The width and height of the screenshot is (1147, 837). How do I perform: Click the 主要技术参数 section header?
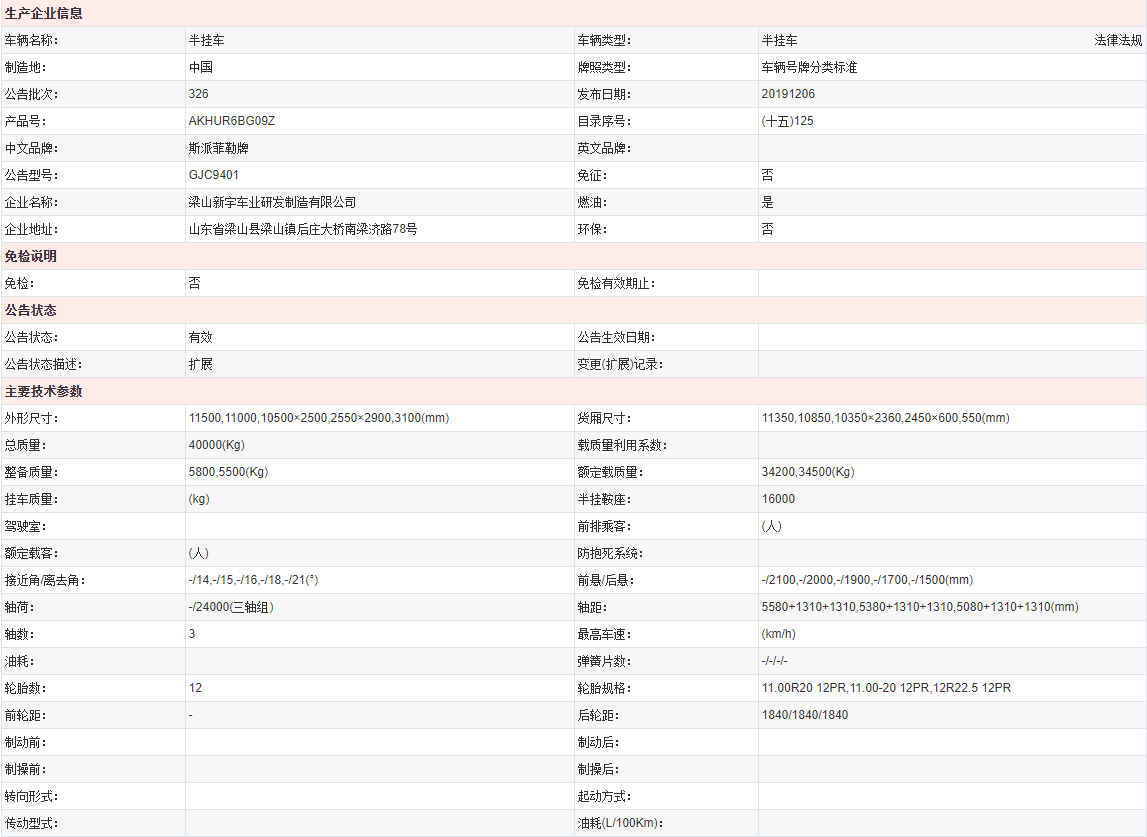click(44, 391)
